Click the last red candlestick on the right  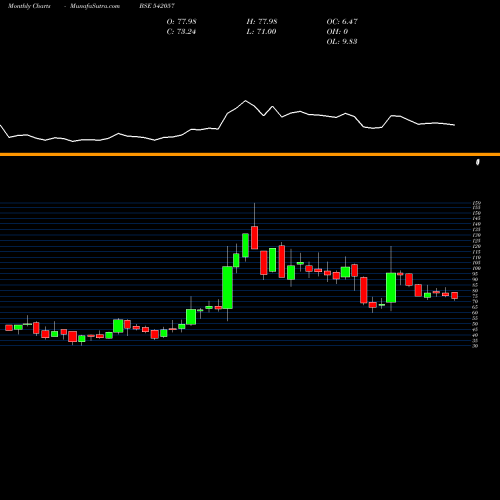coord(454,295)
